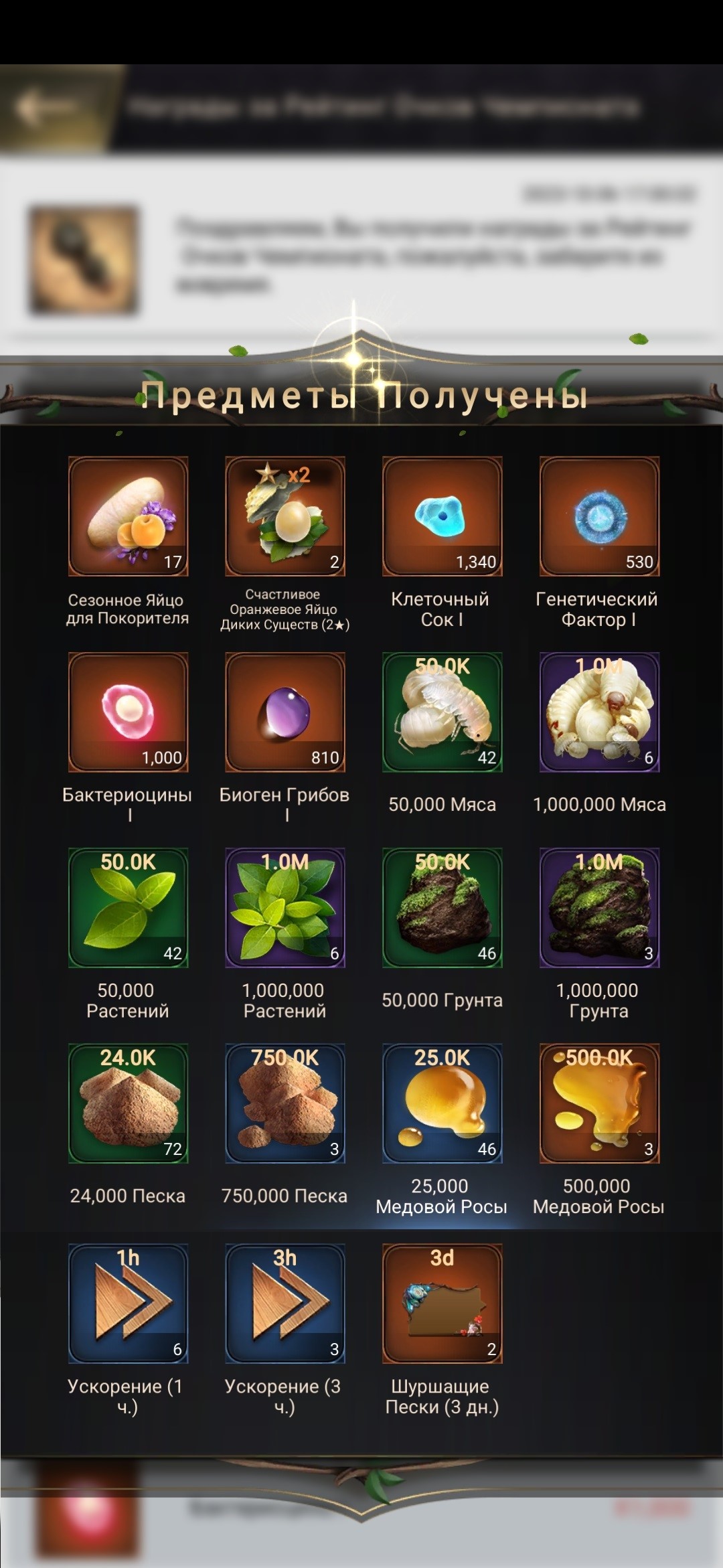This screenshot has width=723, height=1568.
Task: Tap the 25,000 Медовой Росы honeydew icon
Action: [x=443, y=1103]
